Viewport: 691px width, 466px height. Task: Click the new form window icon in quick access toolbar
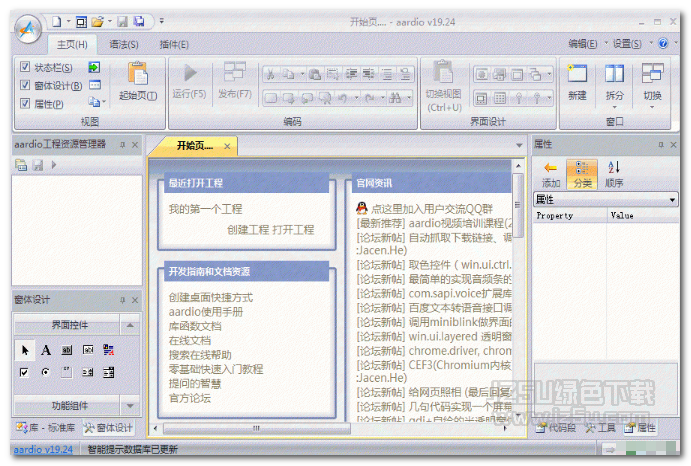click(81, 21)
